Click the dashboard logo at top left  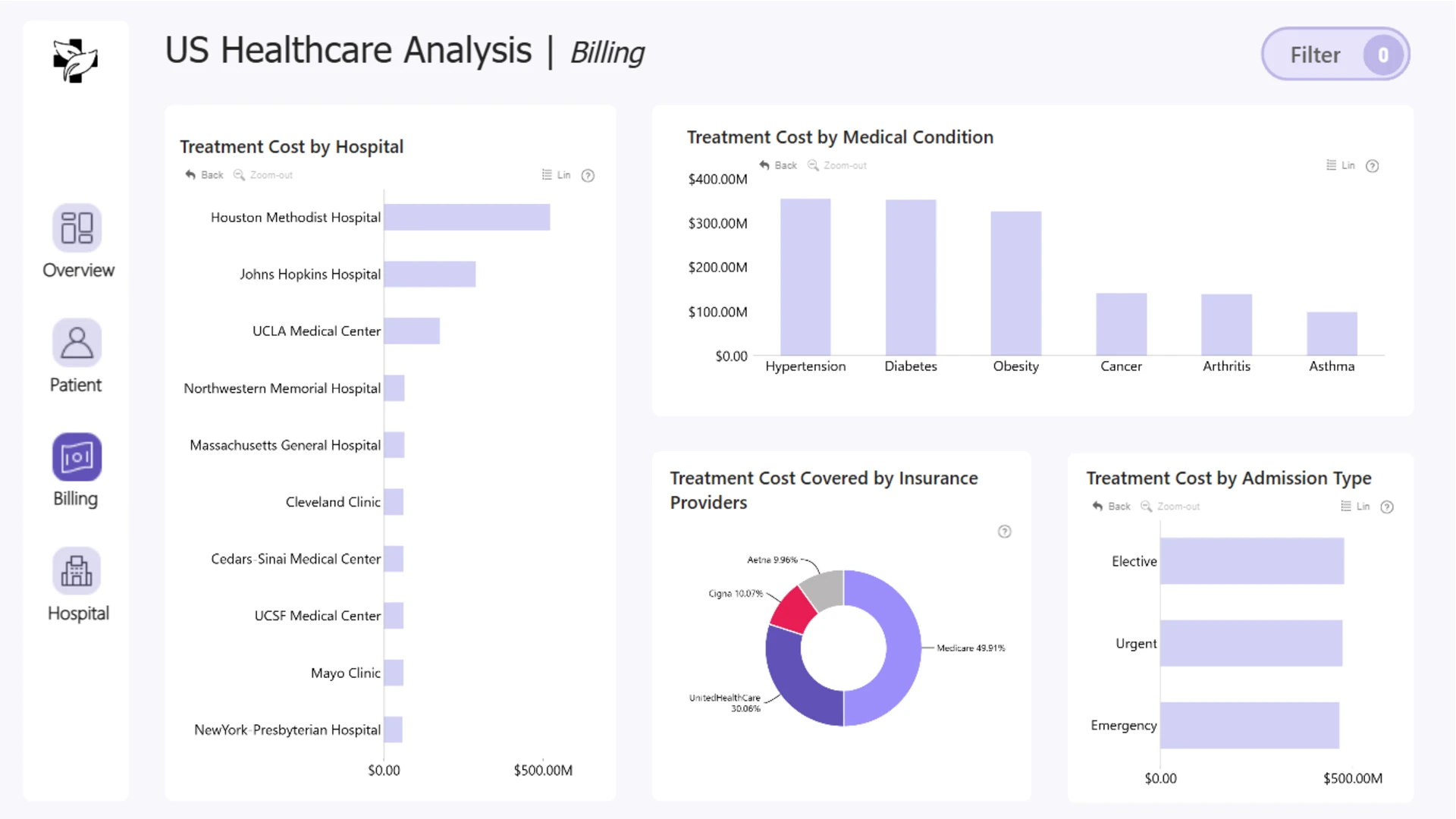tap(75, 61)
